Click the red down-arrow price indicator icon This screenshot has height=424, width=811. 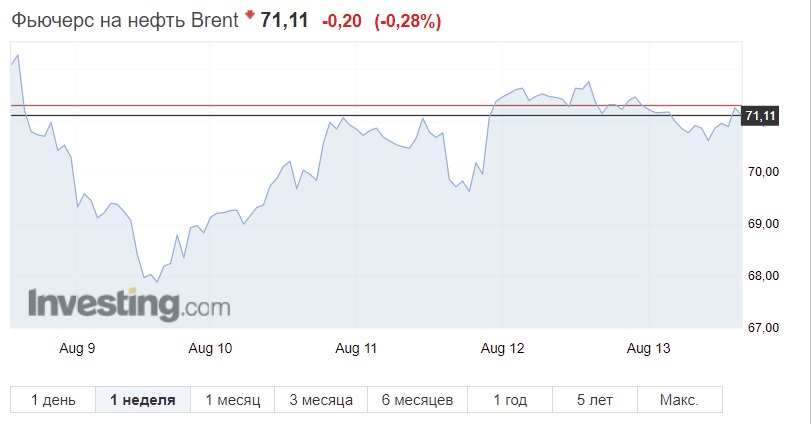point(250,14)
